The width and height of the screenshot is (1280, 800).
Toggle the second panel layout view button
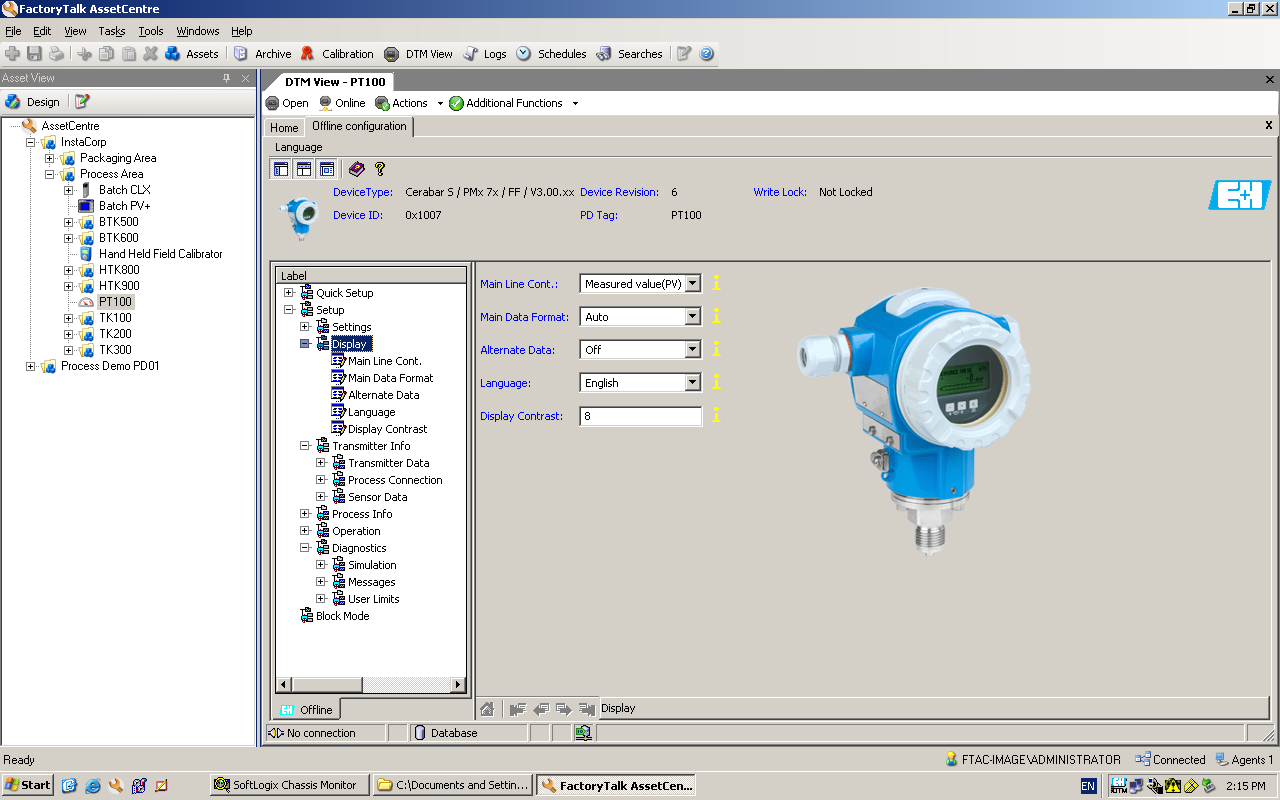point(303,169)
